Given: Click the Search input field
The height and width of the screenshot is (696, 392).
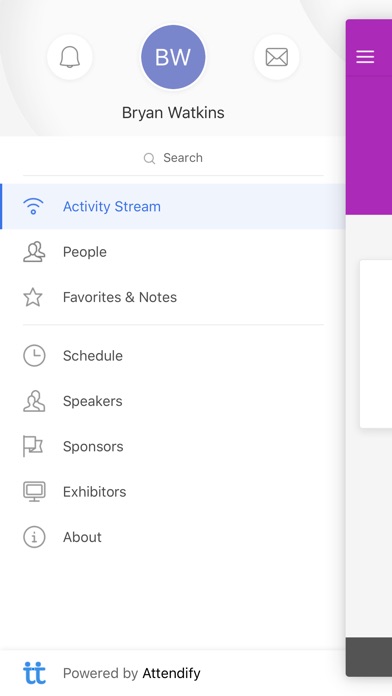Looking at the screenshot, I should point(173,158).
